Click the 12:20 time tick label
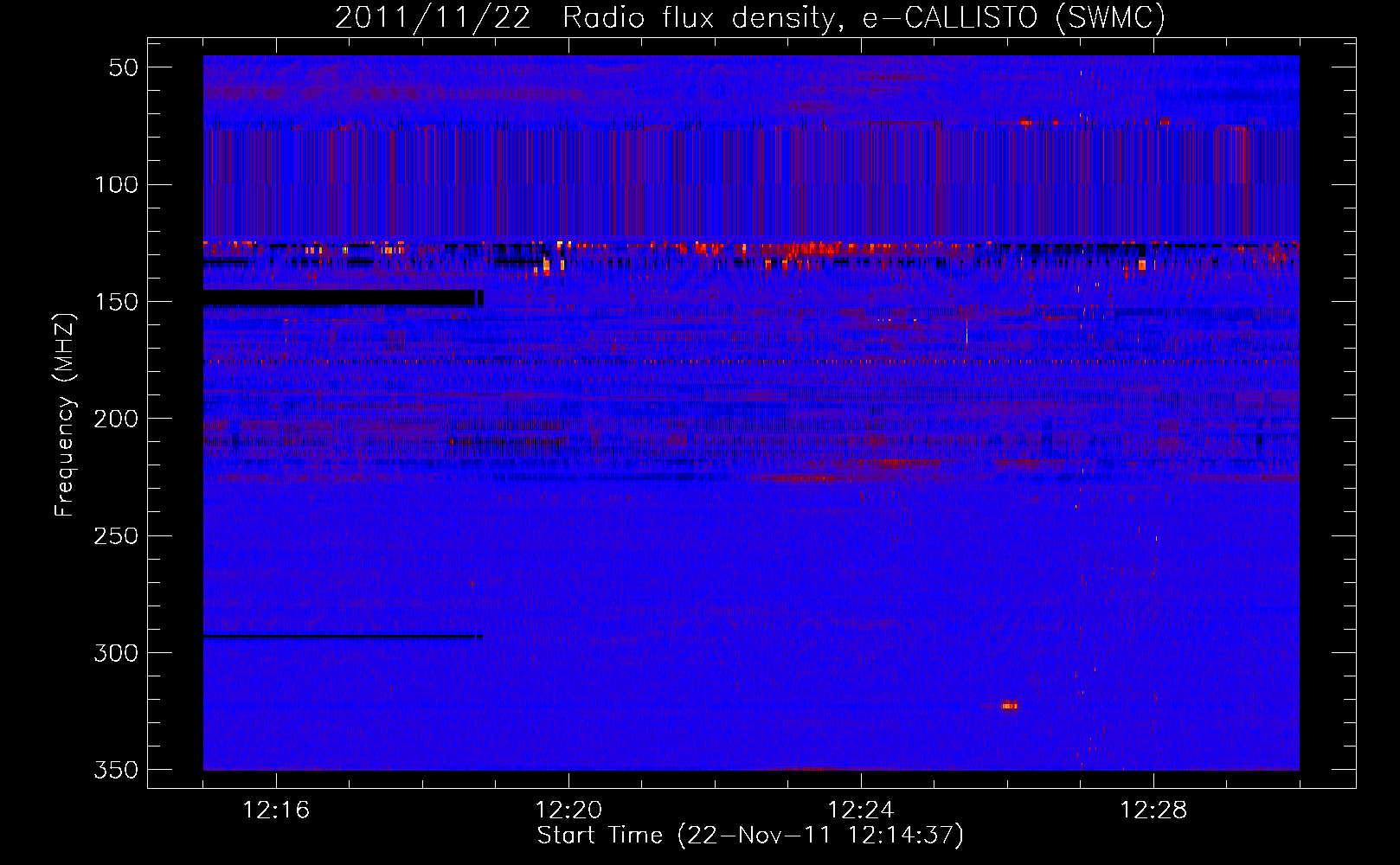Viewport: 1400px width, 865px height. 568,810
